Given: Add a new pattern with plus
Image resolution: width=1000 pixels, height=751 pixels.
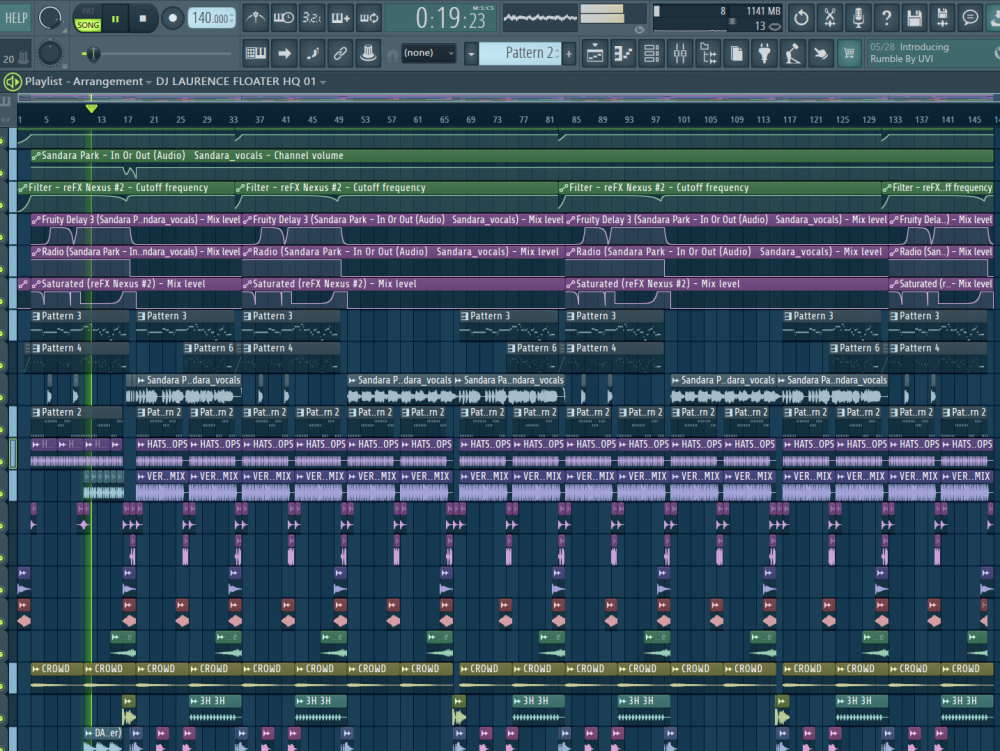Looking at the screenshot, I should tap(569, 54).
